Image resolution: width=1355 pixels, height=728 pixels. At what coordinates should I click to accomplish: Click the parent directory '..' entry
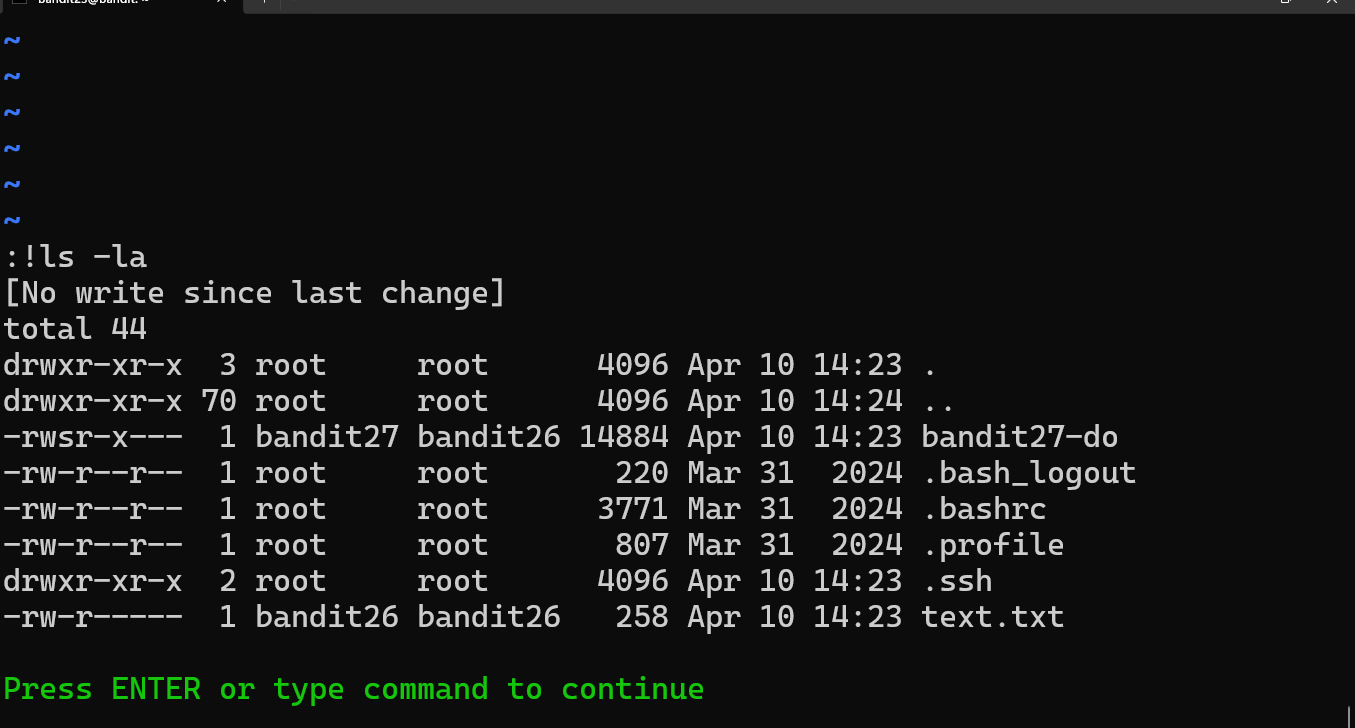938,403
